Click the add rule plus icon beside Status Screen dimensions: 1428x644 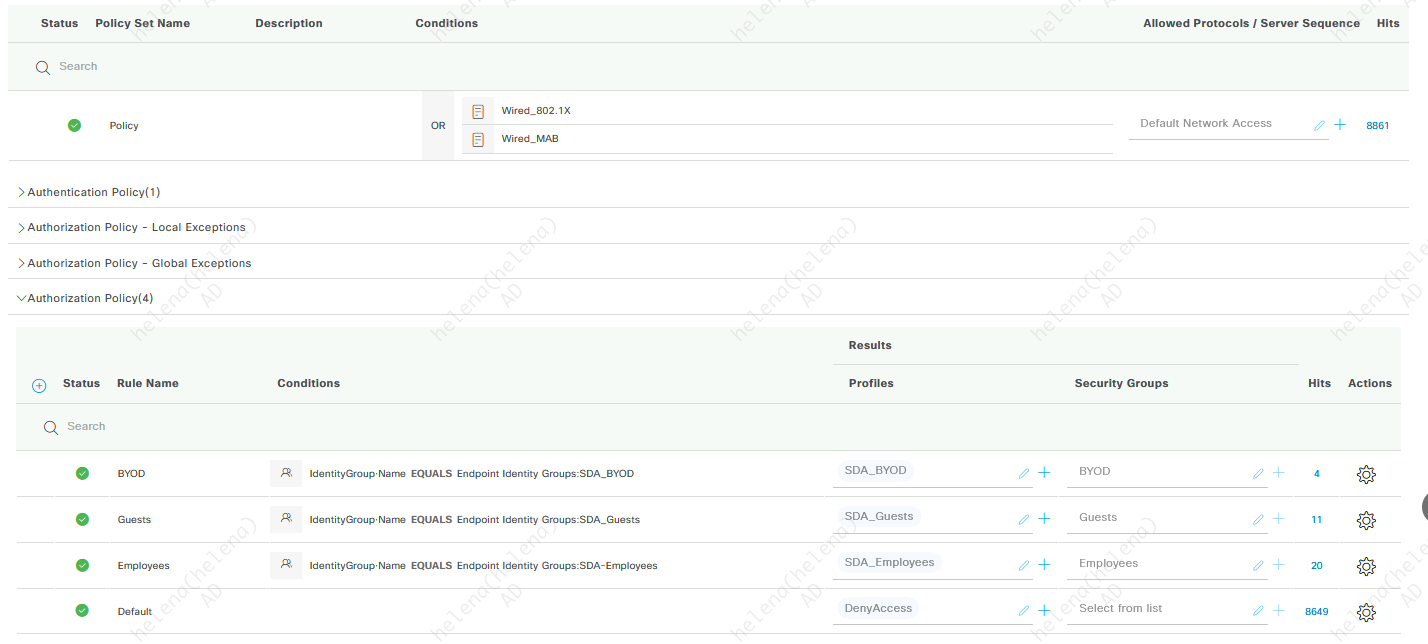(x=40, y=385)
